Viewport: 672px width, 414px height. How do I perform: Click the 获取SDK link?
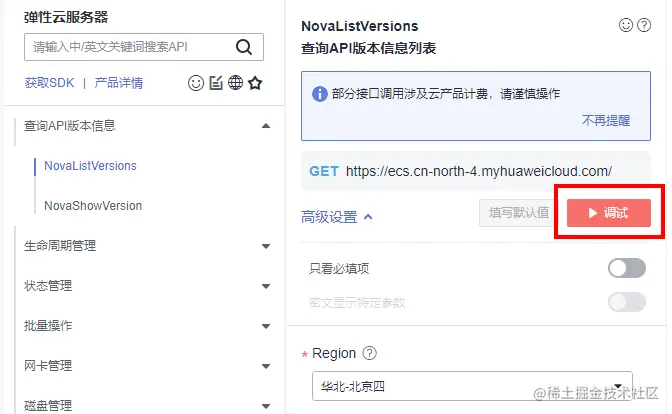click(x=49, y=83)
